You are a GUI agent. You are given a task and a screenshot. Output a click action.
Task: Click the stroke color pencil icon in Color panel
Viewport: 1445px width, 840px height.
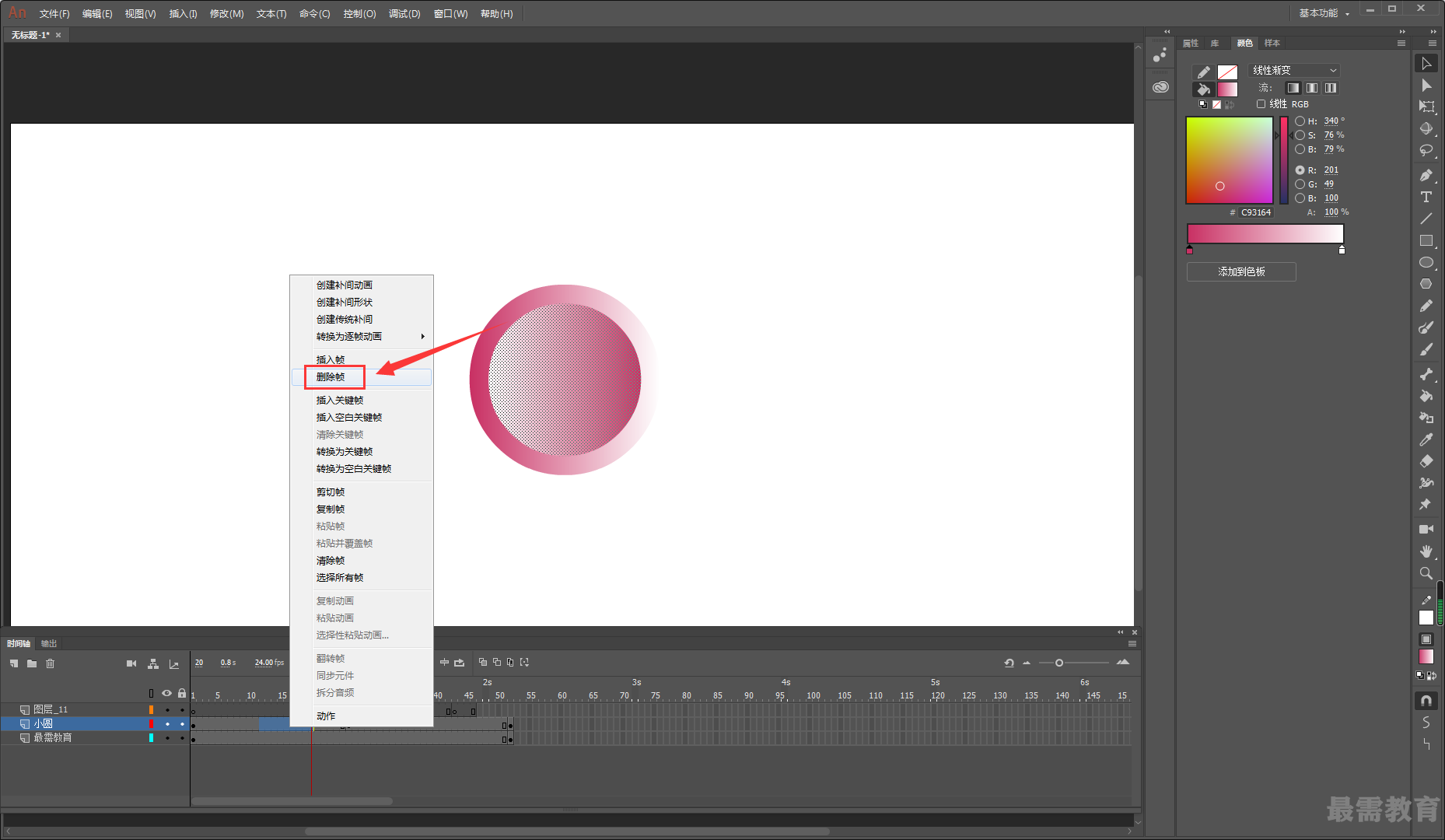click(1203, 72)
